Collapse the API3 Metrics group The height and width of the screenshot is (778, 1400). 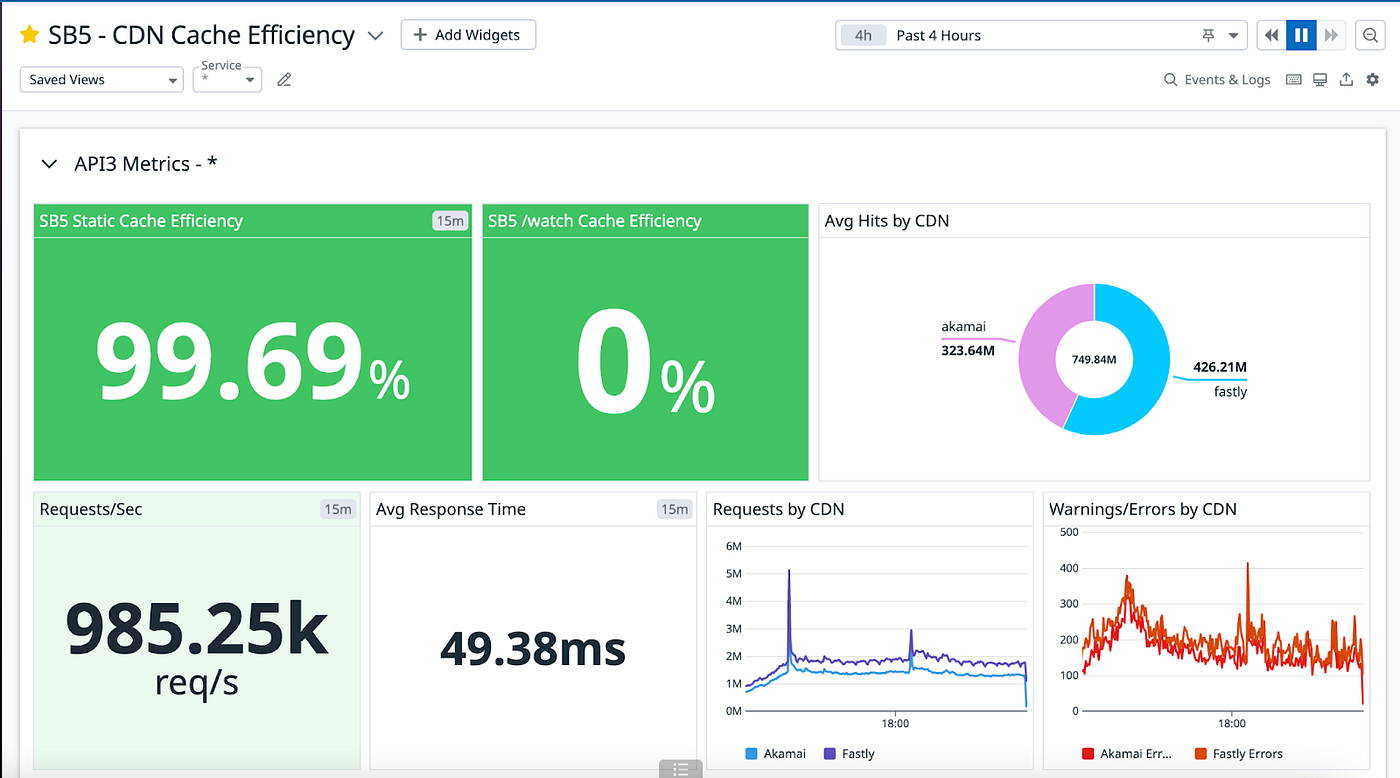pyautogui.click(x=49, y=164)
